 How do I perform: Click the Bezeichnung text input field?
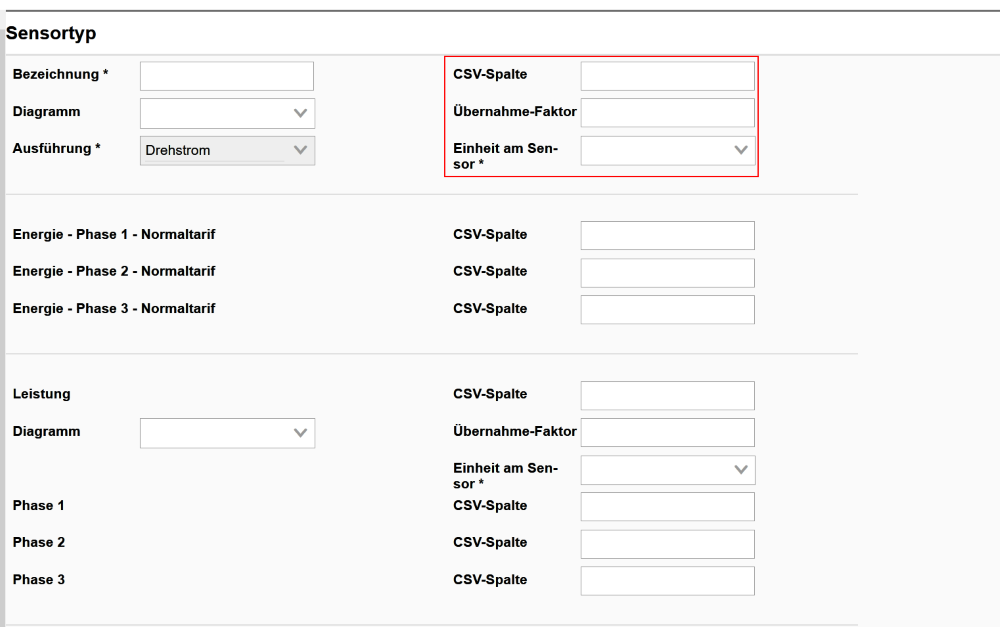click(x=226, y=76)
